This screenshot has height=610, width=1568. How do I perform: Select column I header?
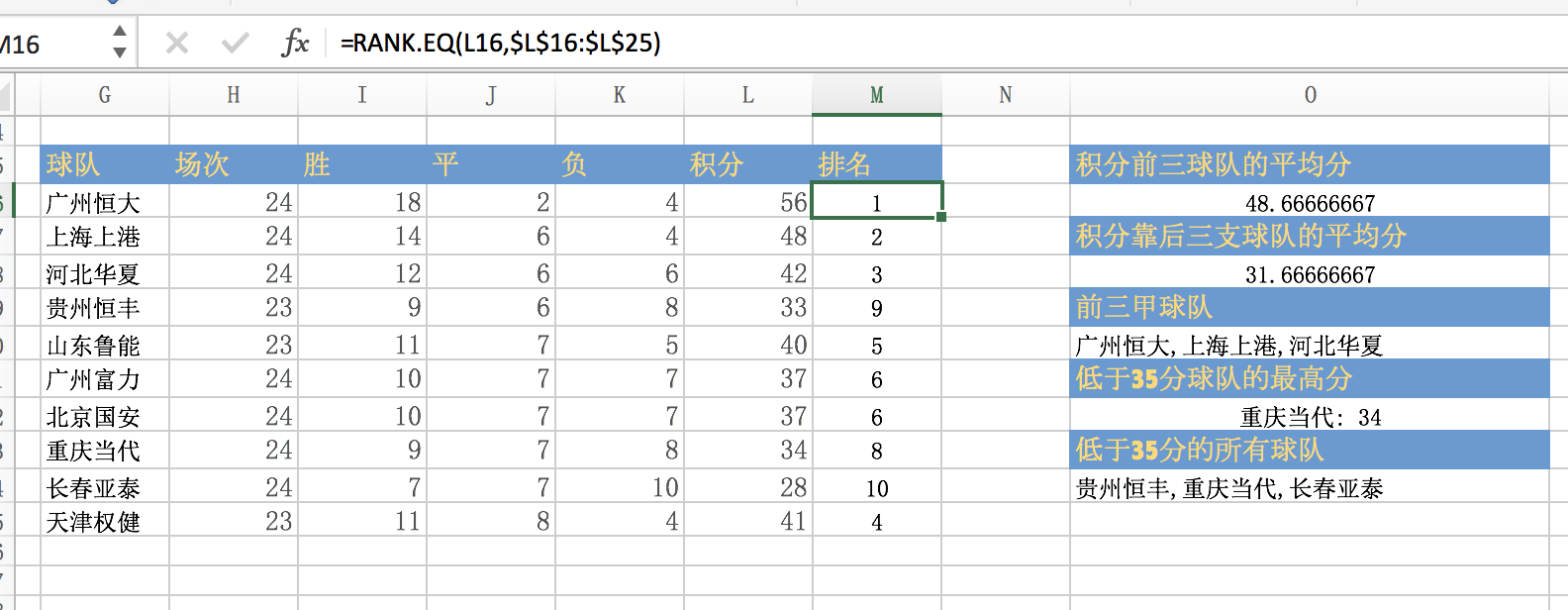[362, 95]
